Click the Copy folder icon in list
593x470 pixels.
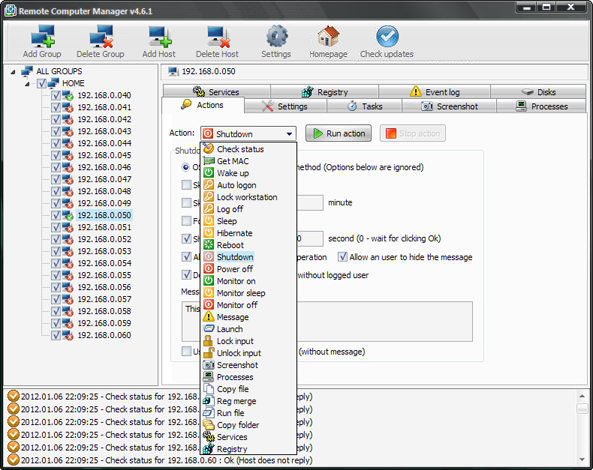pos(208,425)
